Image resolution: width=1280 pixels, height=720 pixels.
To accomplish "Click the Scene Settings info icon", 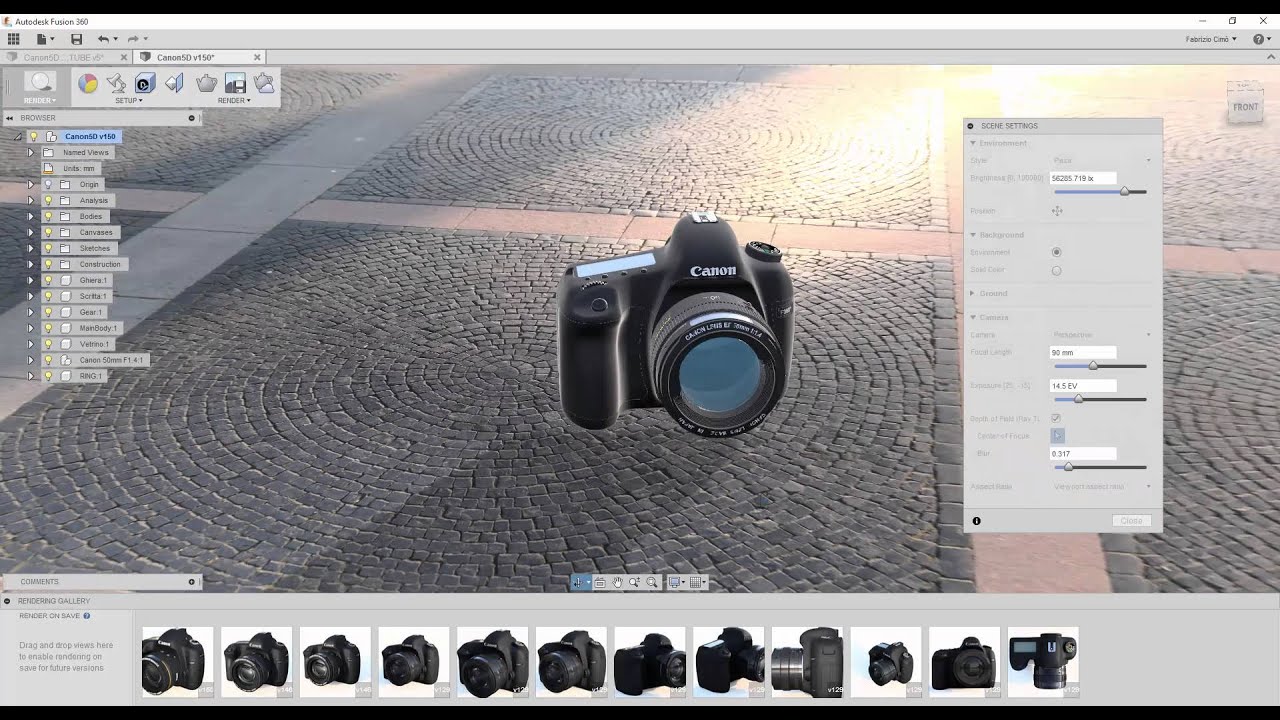I will tap(977, 521).
